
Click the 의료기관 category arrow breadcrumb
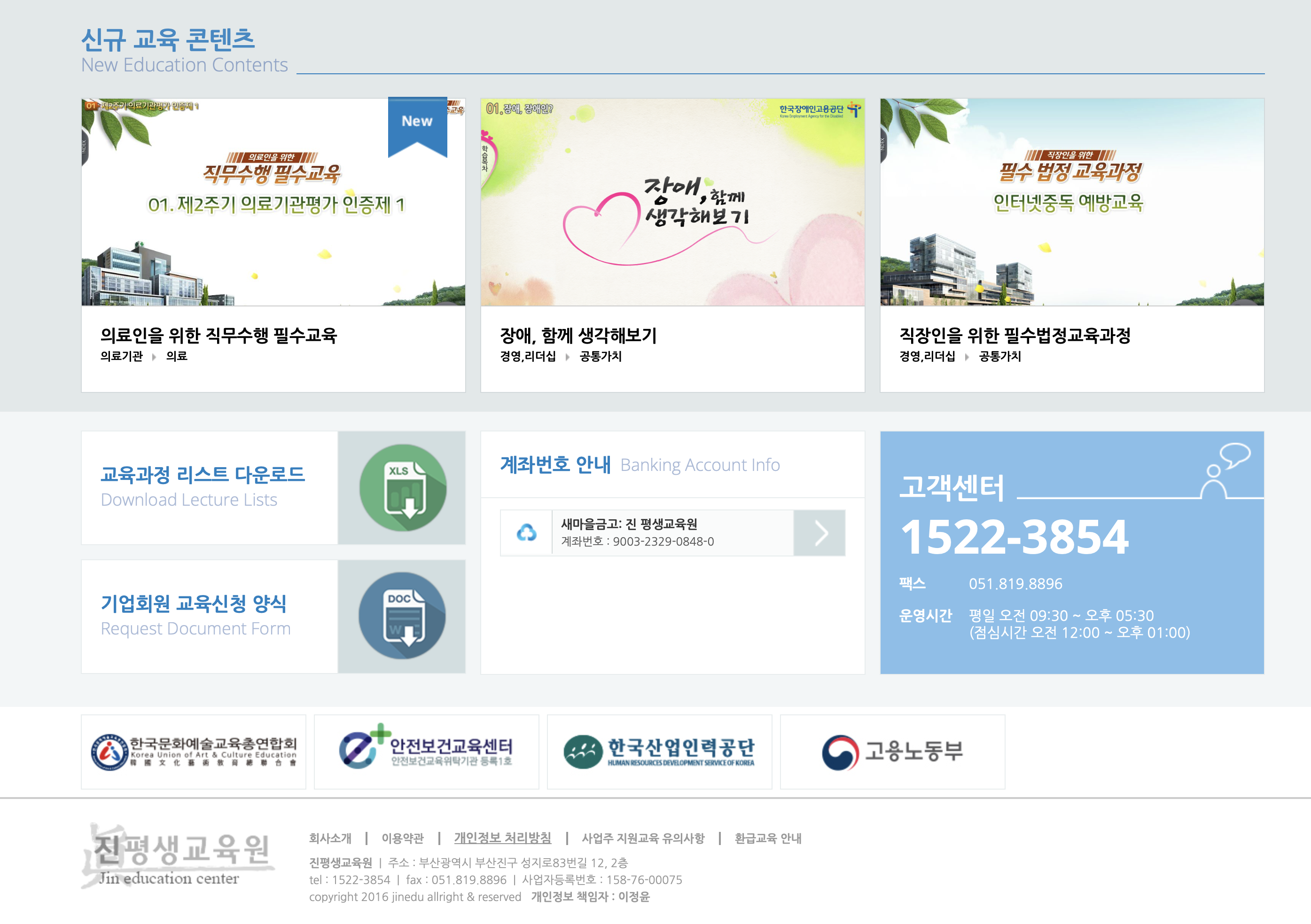(154, 357)
